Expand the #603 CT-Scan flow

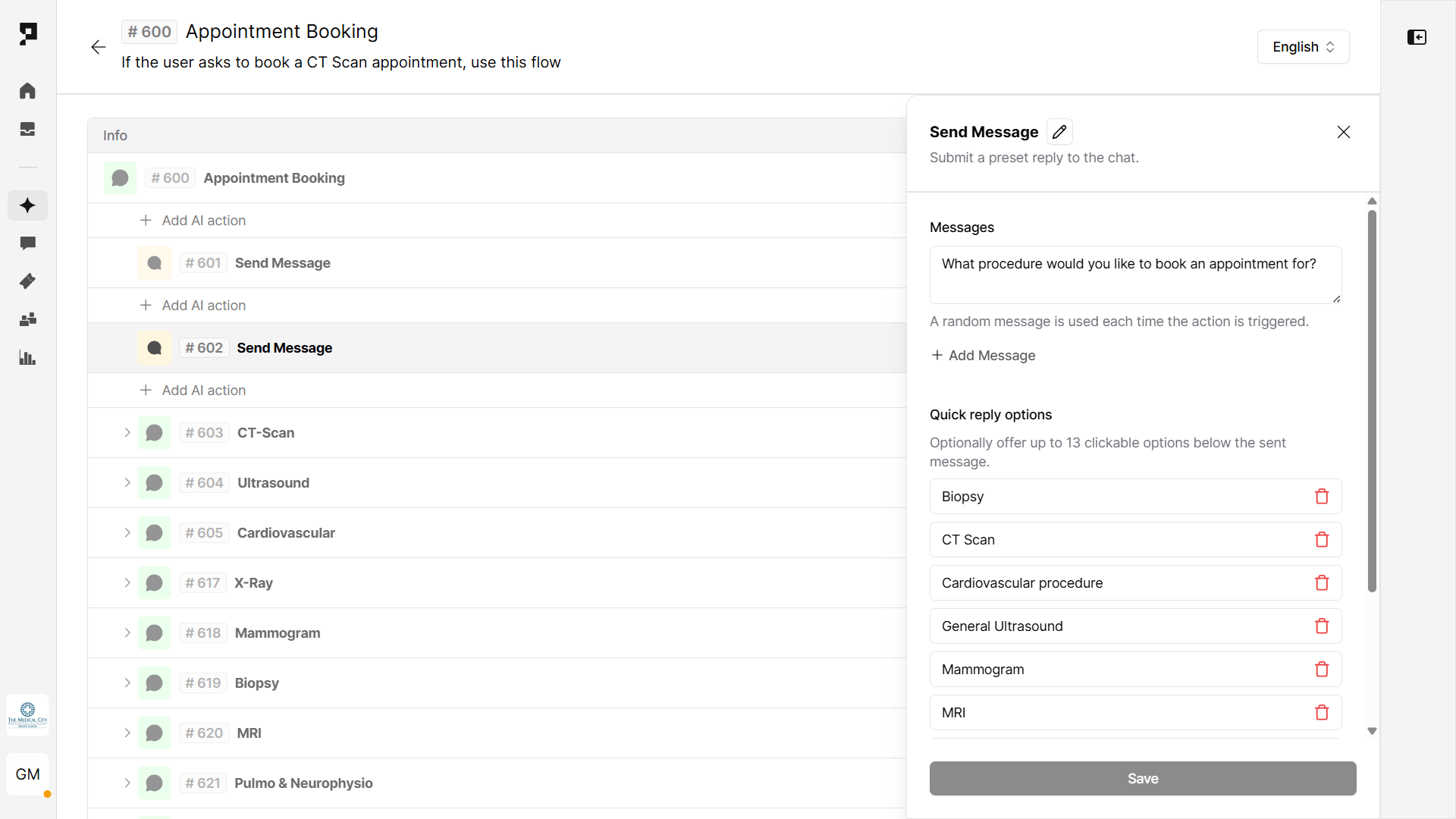127,433
